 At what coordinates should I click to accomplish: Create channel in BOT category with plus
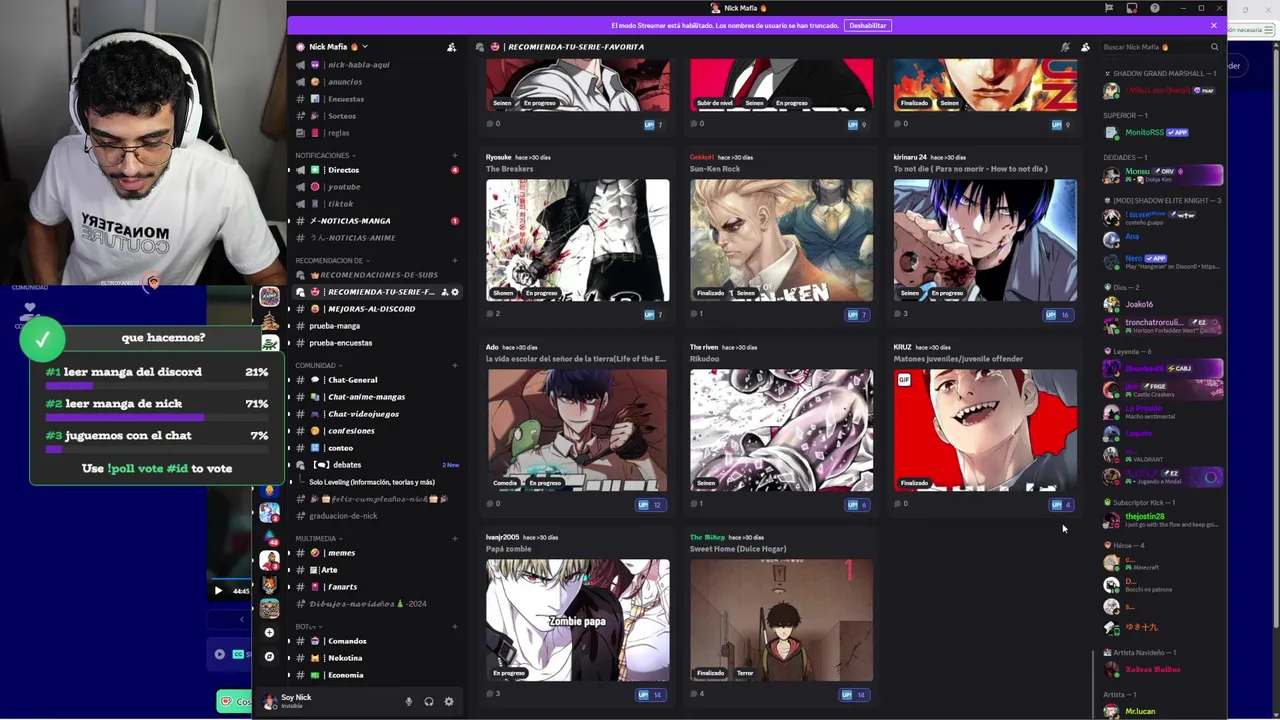tap(455, 627)
